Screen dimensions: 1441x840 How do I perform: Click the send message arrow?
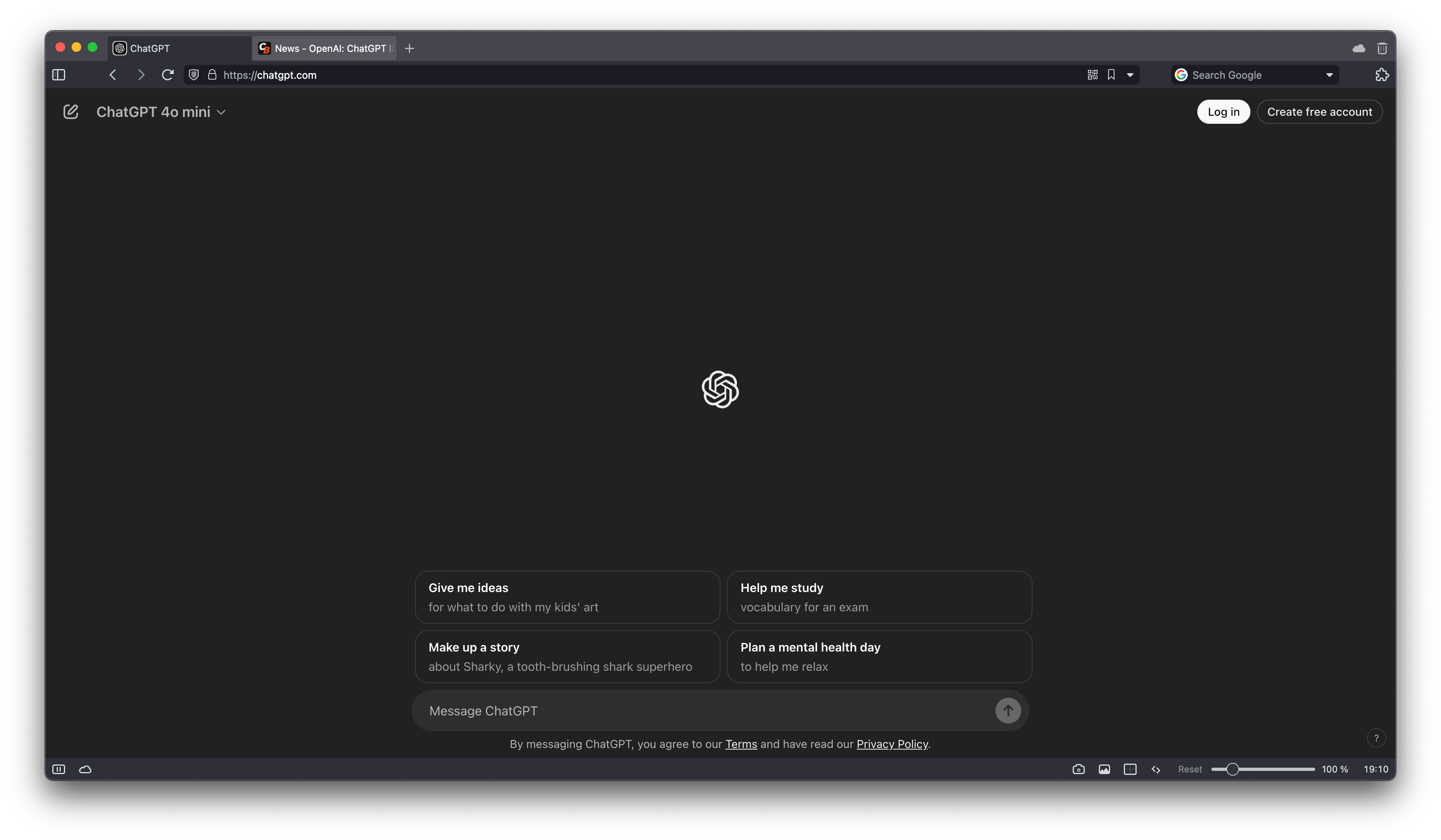[1008, 710]
